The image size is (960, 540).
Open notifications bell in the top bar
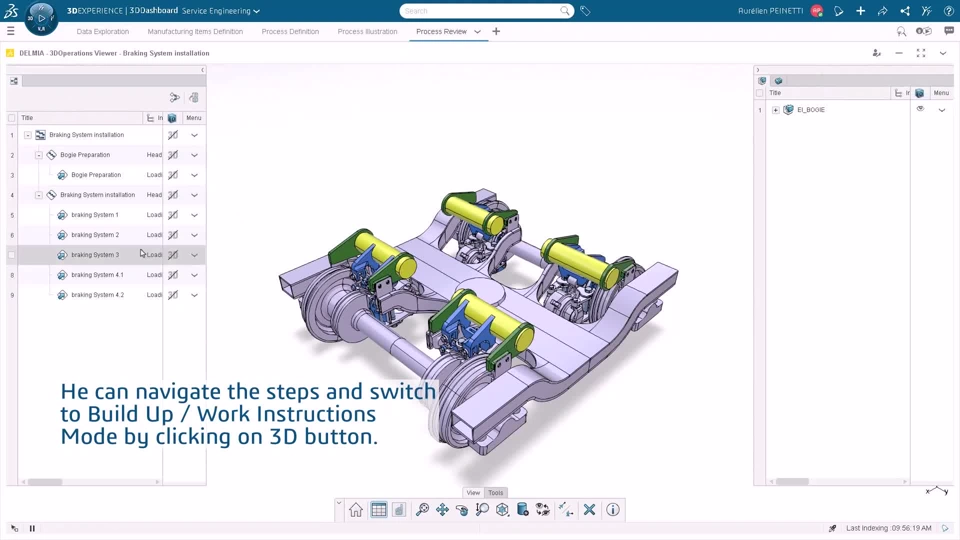(x=838, y=10)
